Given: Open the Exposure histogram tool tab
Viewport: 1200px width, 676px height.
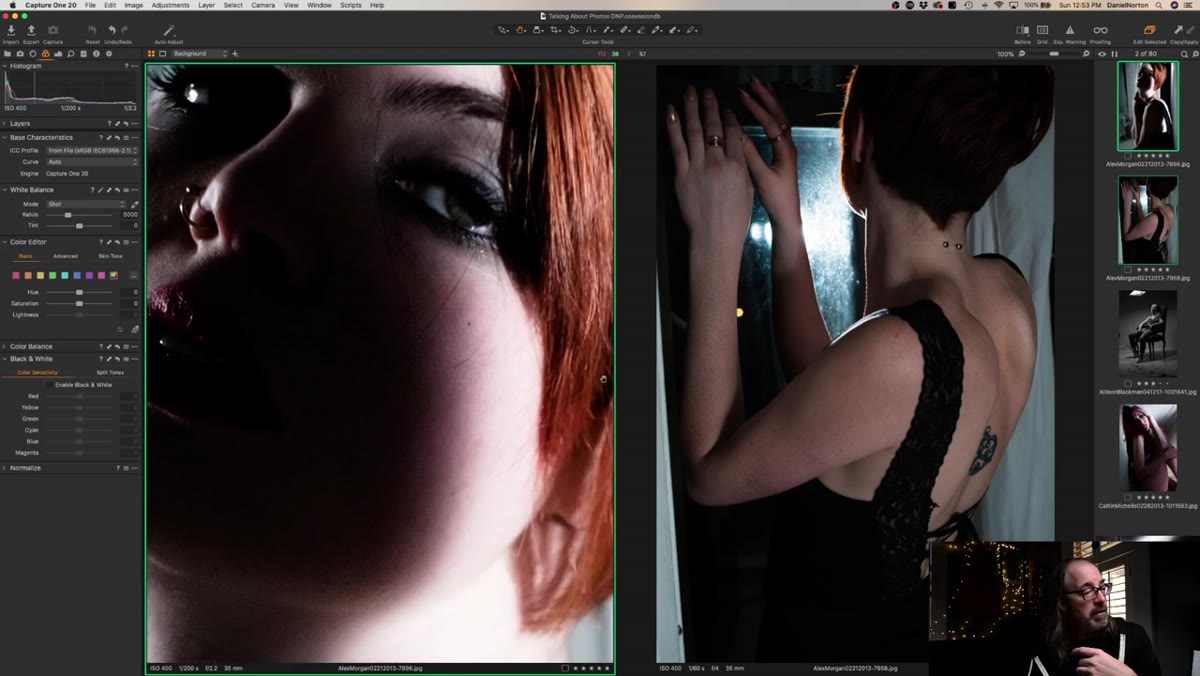Looking at the screenshot, I should pyautogui.click(x=58, y=53).
